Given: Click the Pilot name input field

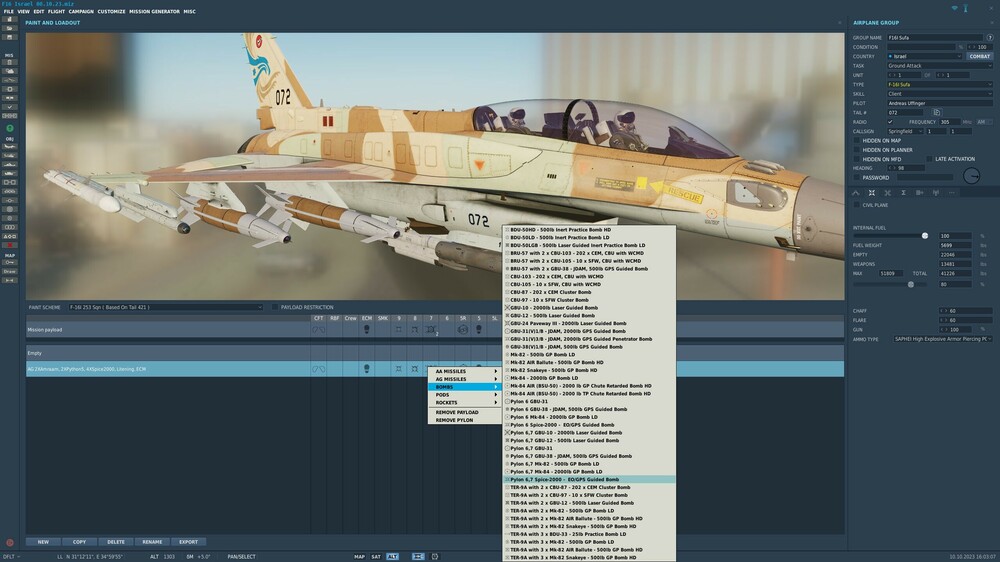Looking at the screenshot, I should (939, 103).
